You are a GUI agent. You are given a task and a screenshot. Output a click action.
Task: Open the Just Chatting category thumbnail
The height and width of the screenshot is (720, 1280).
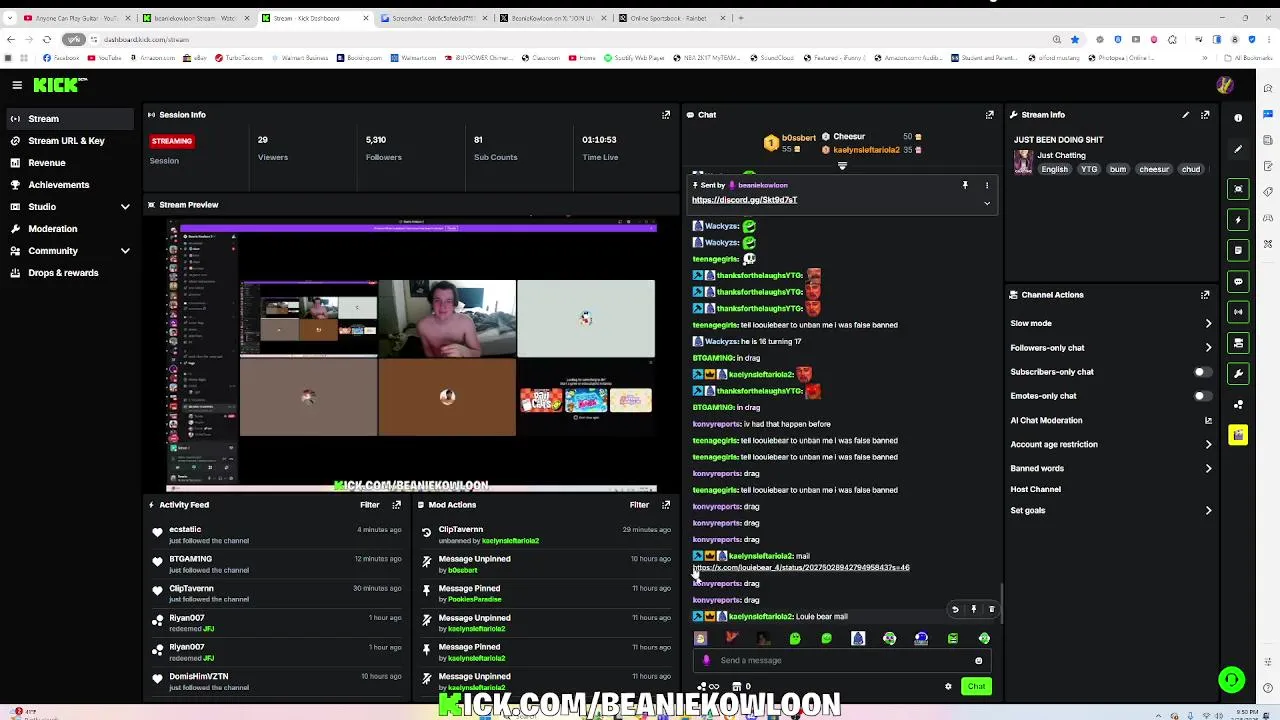click(1023, 162)
